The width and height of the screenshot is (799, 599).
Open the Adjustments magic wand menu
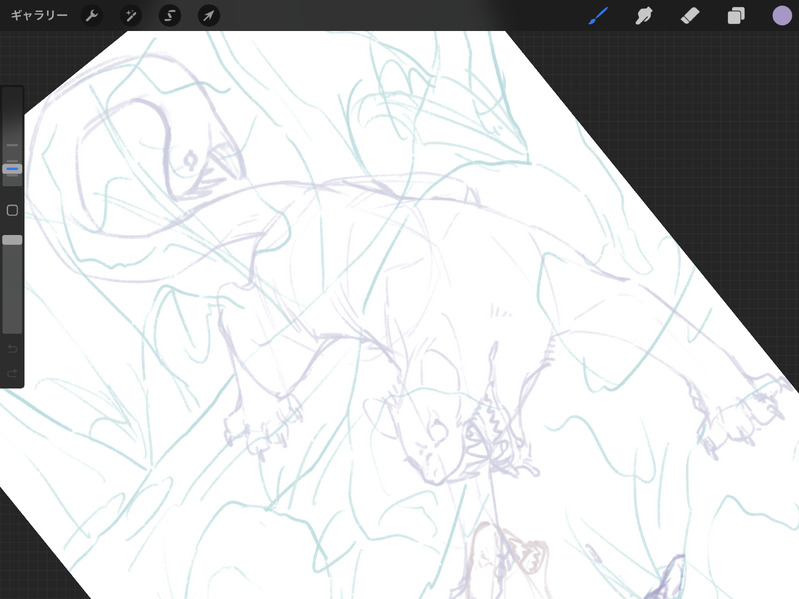[x=131, y=16]
